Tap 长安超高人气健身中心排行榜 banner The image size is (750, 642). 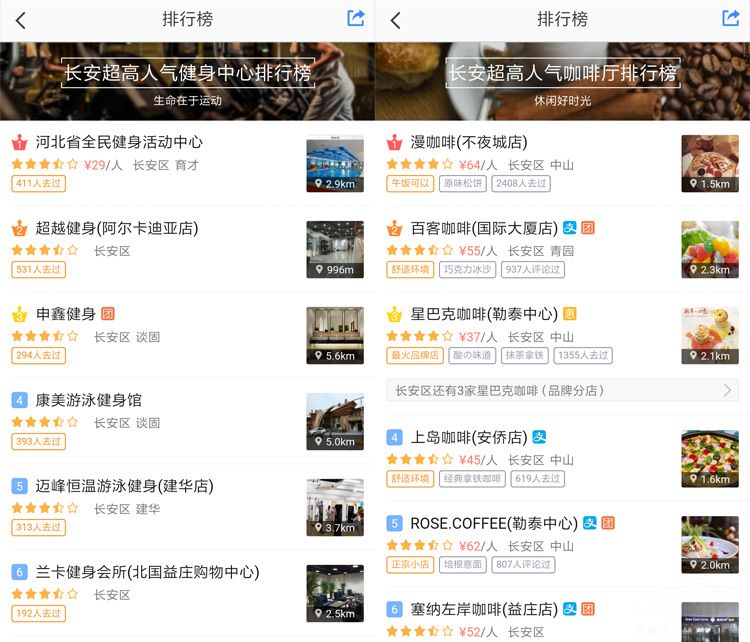tap(187, 74)
